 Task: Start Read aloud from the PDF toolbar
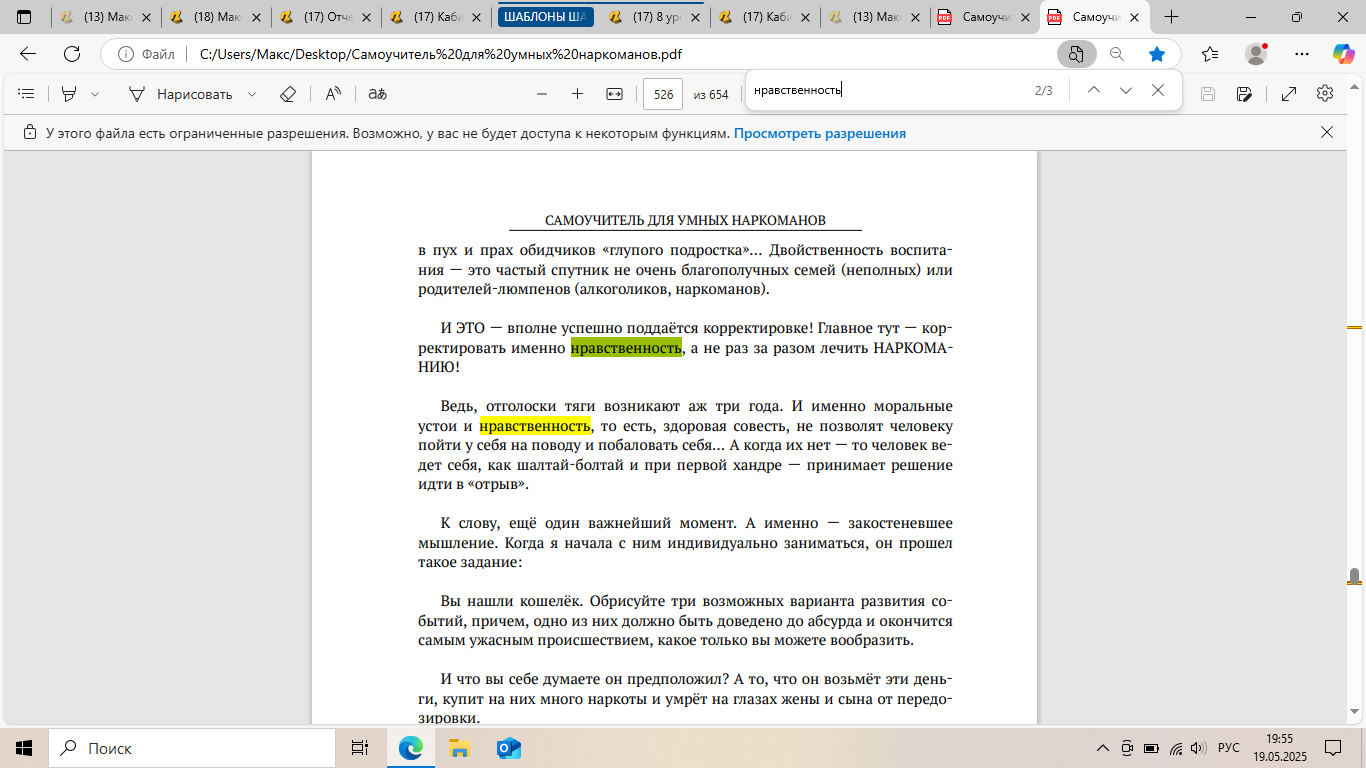point(333,94)
